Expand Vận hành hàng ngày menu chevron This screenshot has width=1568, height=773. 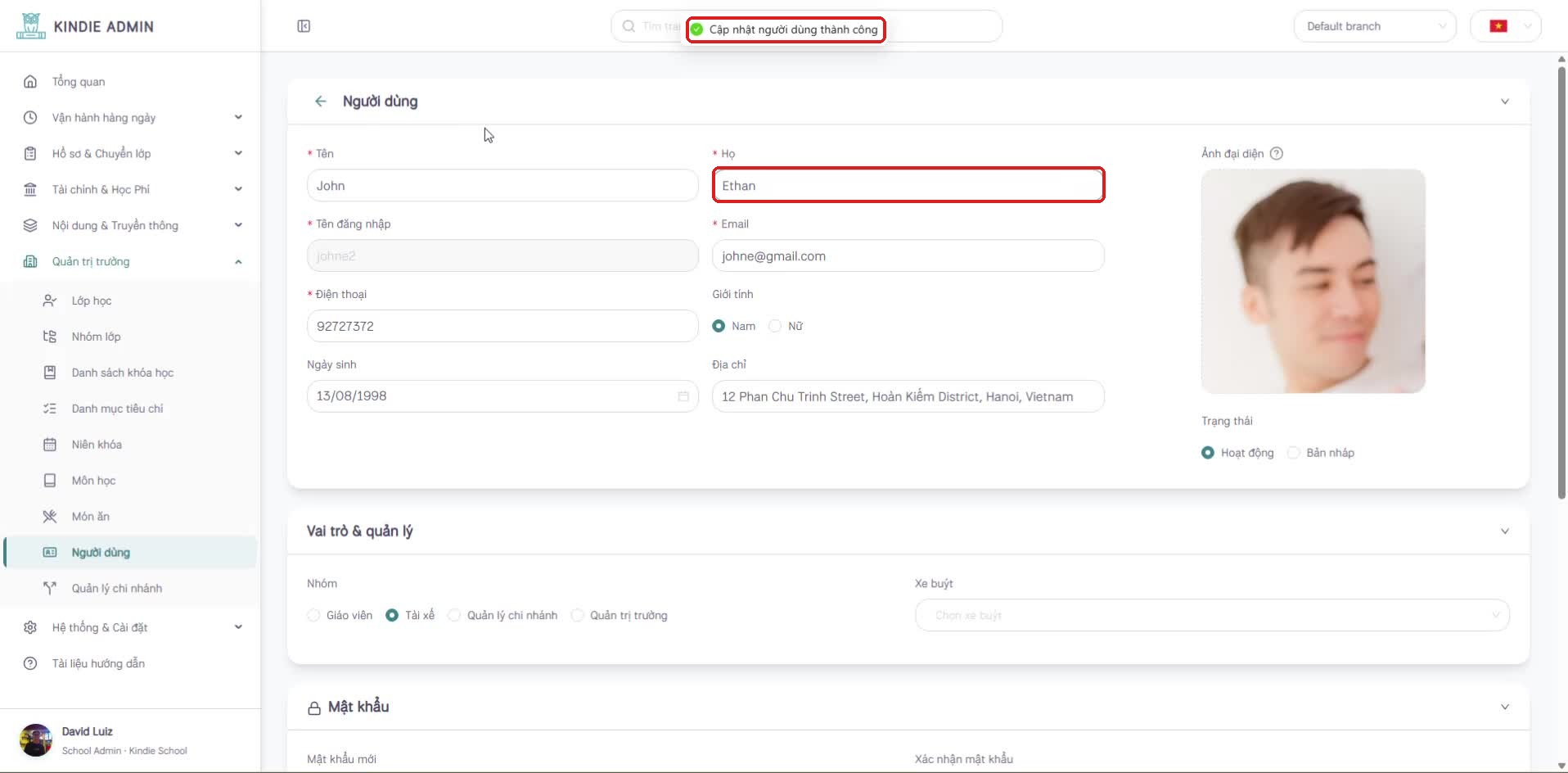(x=238, y=117)
